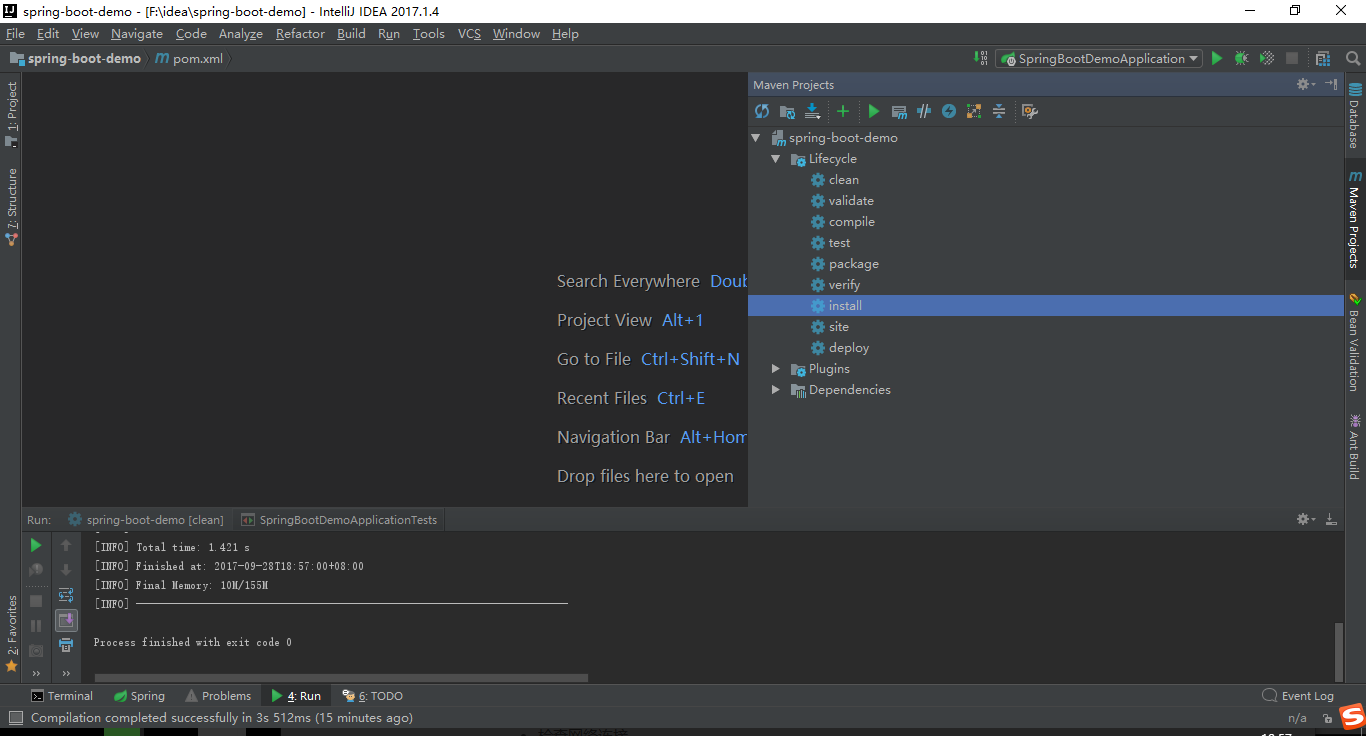The height and width of the screenshot is (736, 1366).
Task: Expand the Plugins node
Action: (x=775, y=368)
